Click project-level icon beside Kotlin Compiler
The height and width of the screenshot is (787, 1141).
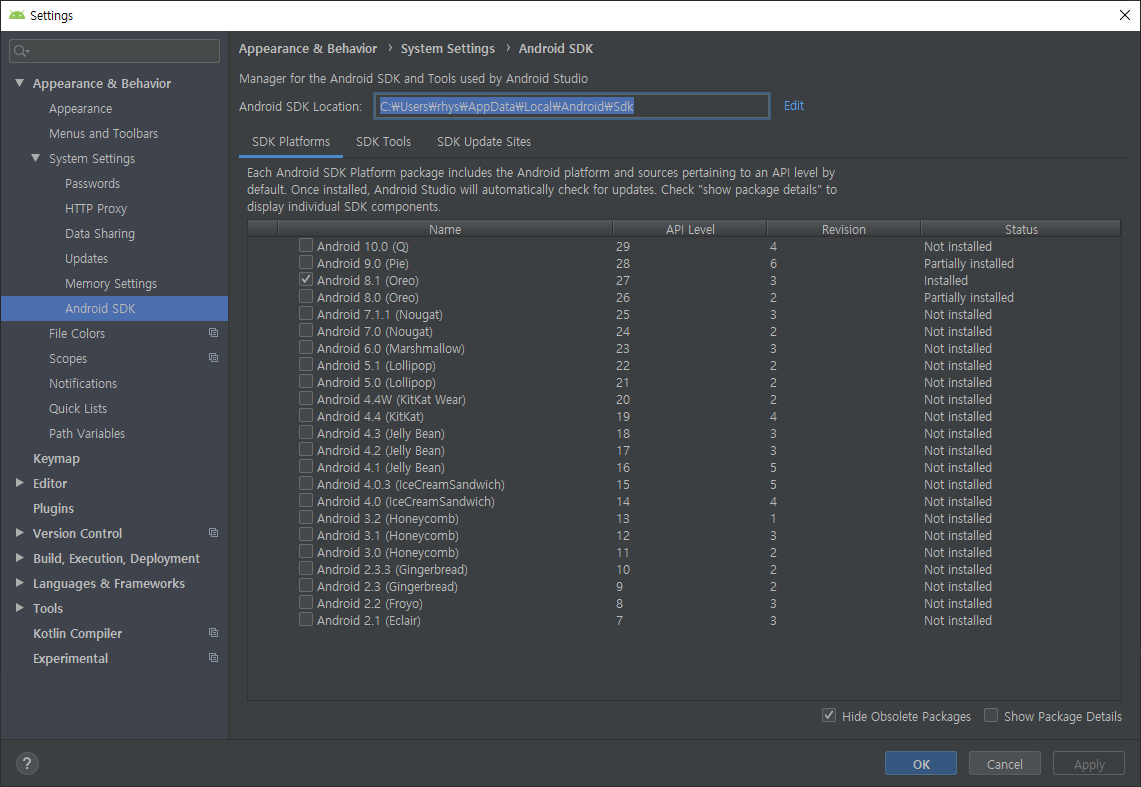point(213,633)
